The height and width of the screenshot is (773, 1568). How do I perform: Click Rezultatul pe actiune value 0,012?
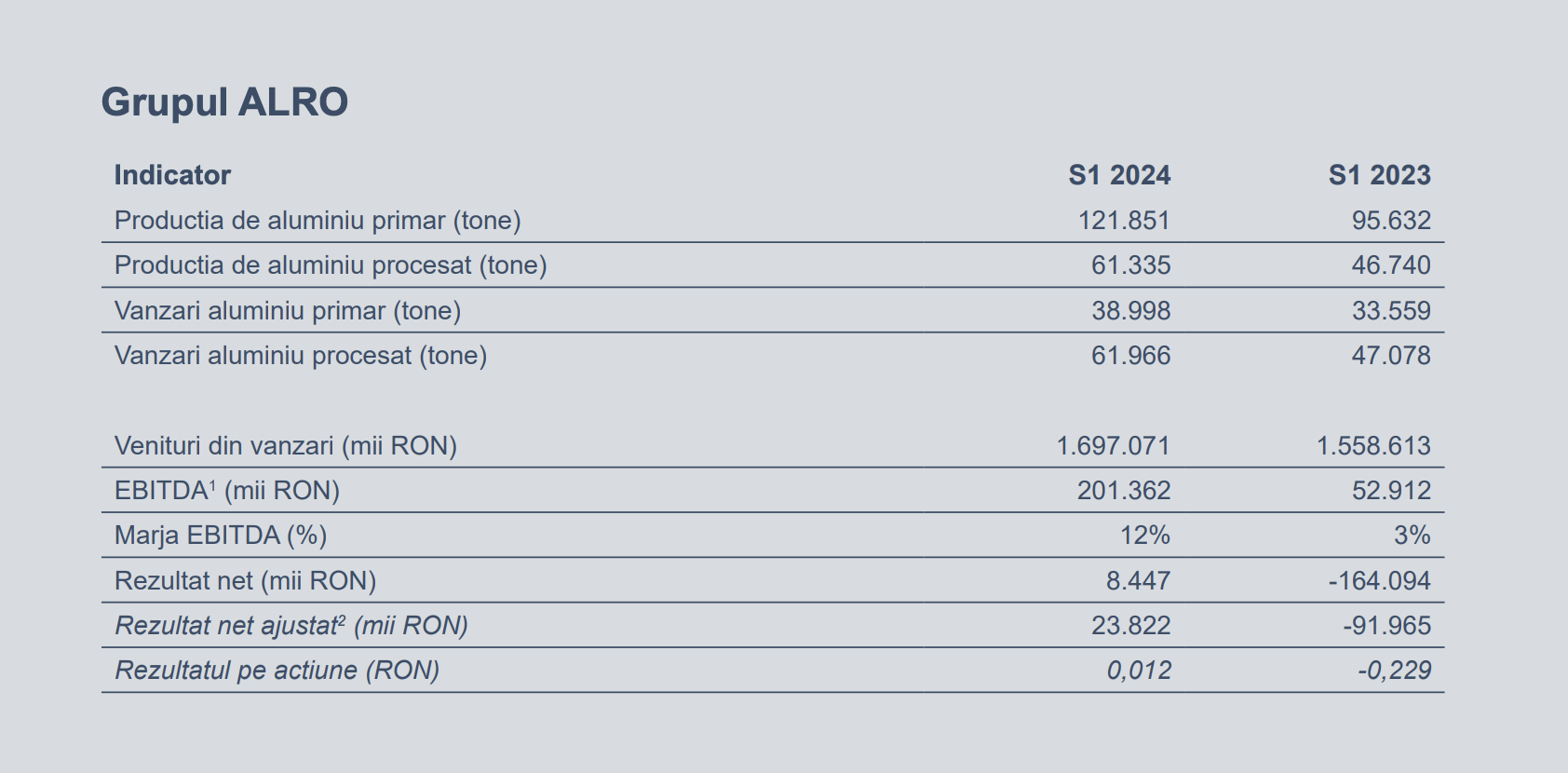[x=1139, y=671]
